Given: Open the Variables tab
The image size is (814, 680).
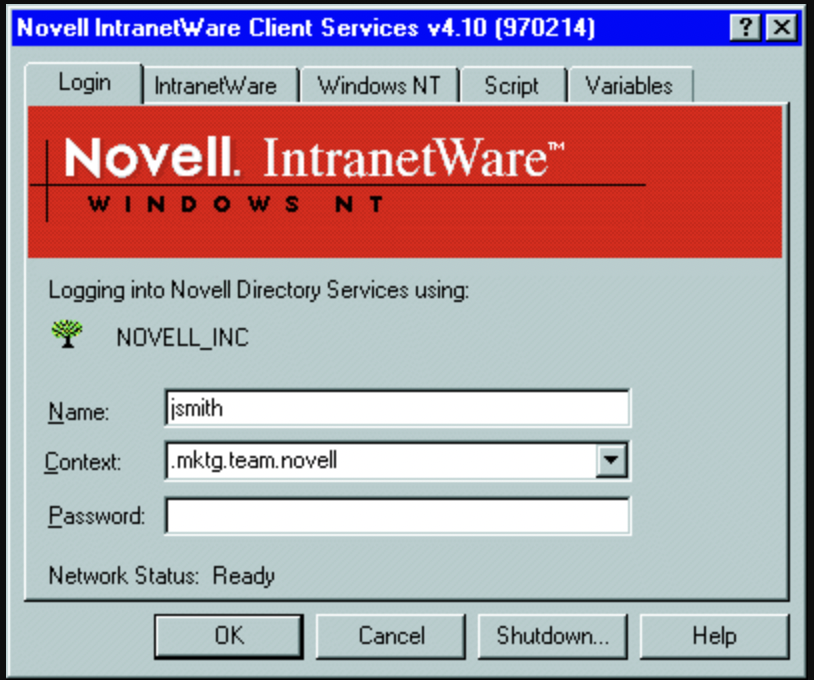Looking at the screenshot, I should pyautogui.click(x=629, y=86).
